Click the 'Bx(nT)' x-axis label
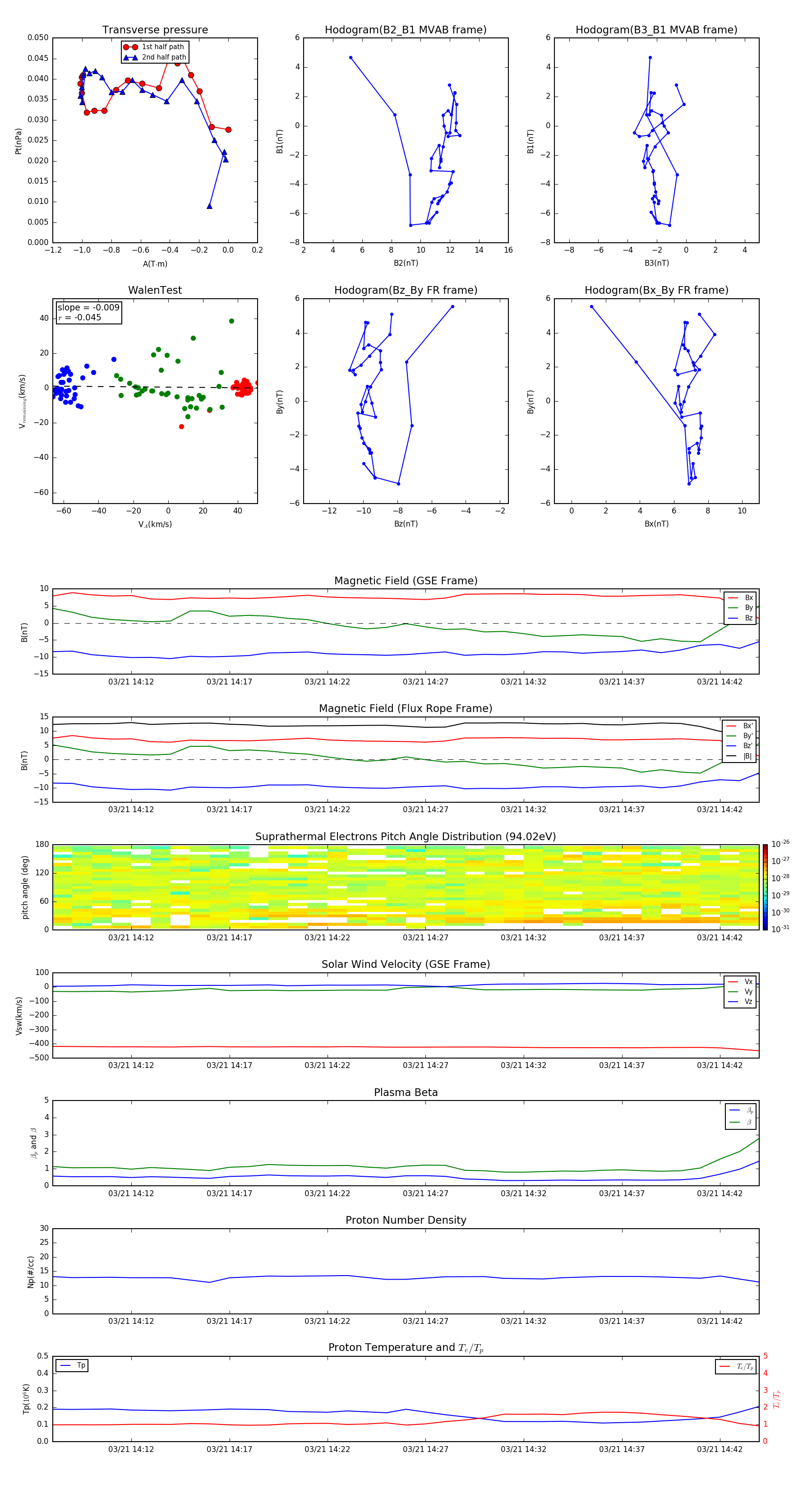The width and height of the screenshot is (812, 1489). 656,524
